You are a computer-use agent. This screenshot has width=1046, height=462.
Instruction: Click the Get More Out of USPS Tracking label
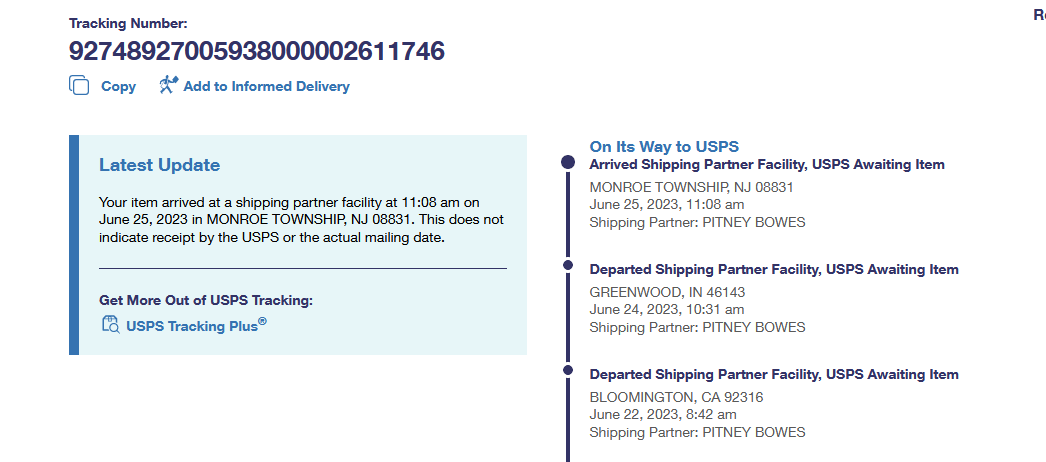coord(205,300)
